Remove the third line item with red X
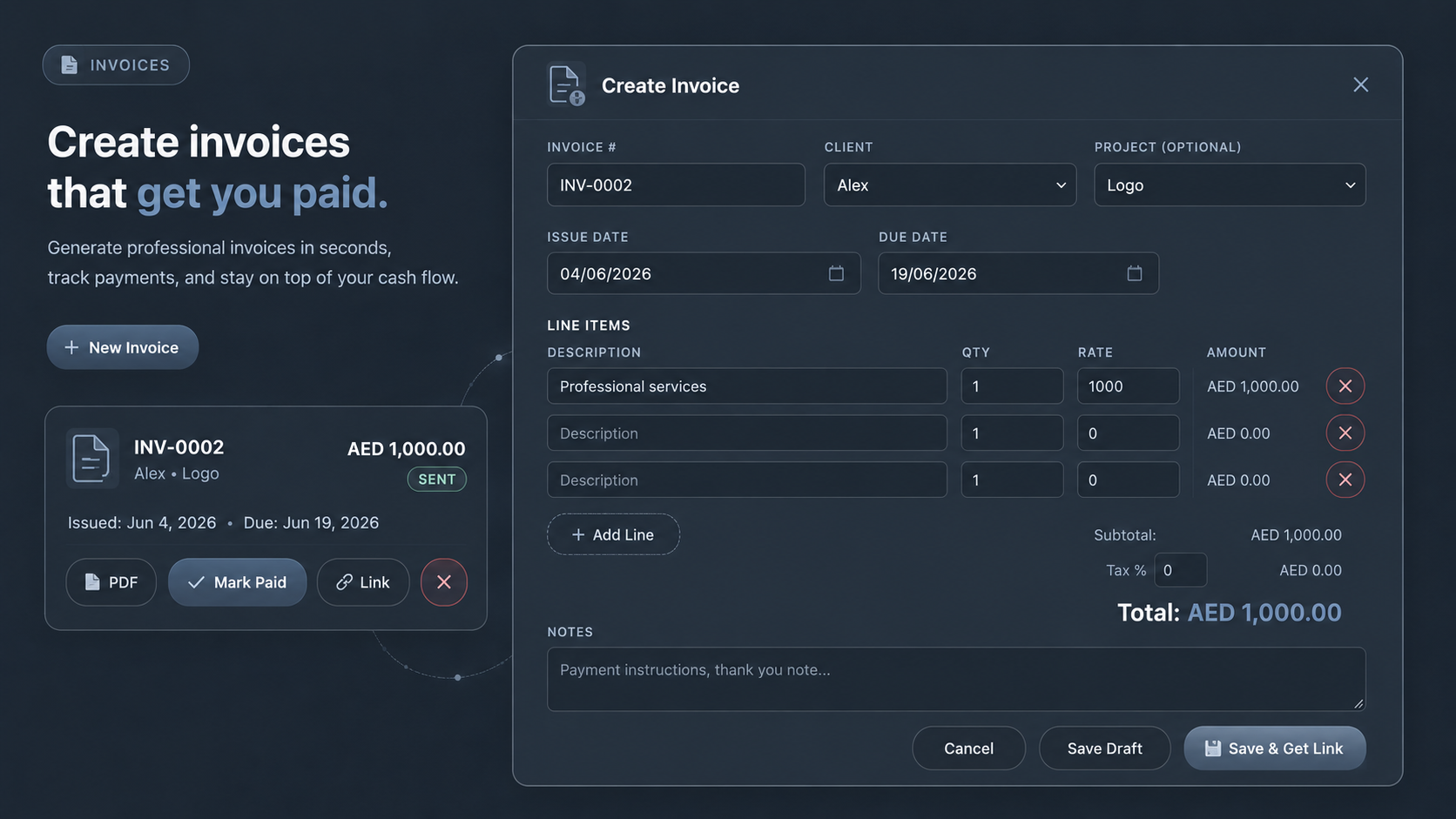 pos(1345,480)
